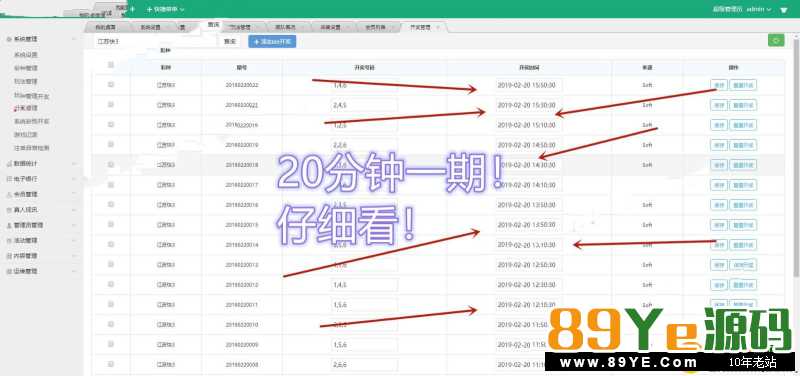Tick the select-all checkbox in table header
The width and height of the screenshot is (800, 376).
(x=111, y=65)
